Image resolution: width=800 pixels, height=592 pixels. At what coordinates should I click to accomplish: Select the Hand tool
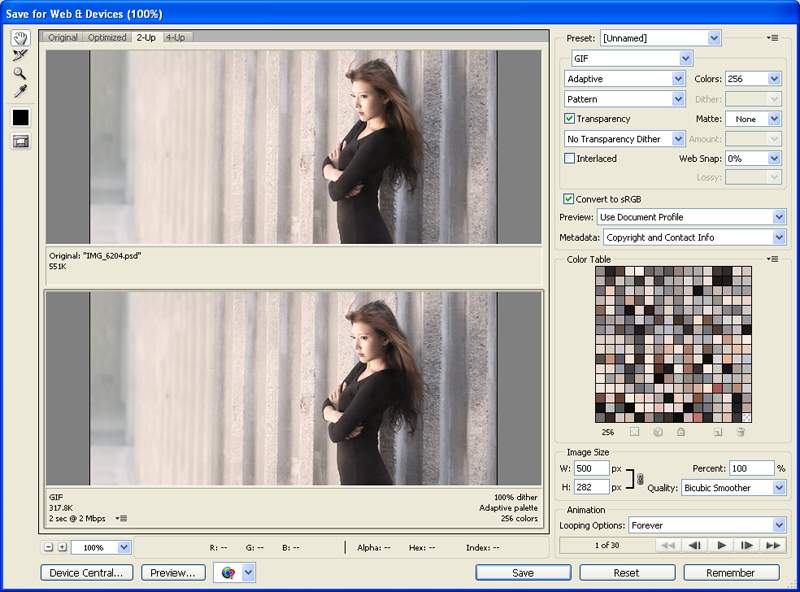20,38
